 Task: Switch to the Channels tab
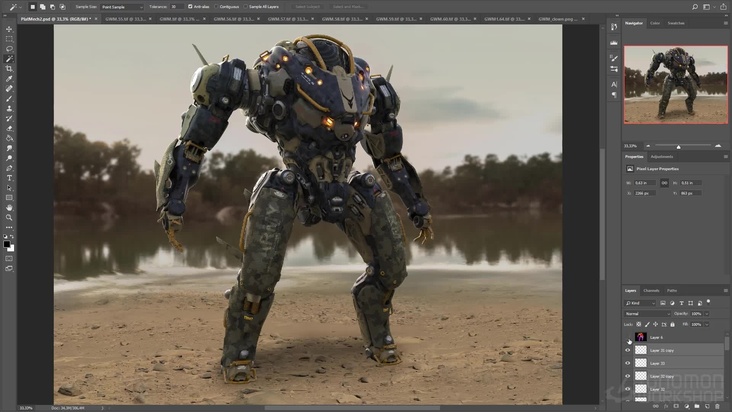coord(651,290)
